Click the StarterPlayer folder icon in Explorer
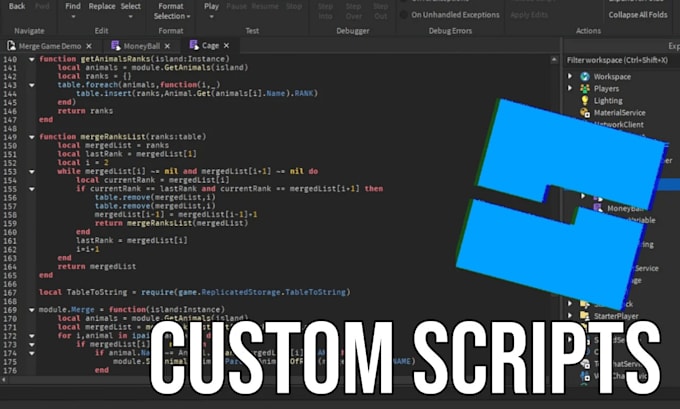Viewport: 680px width, 409px height. [585, 316]
